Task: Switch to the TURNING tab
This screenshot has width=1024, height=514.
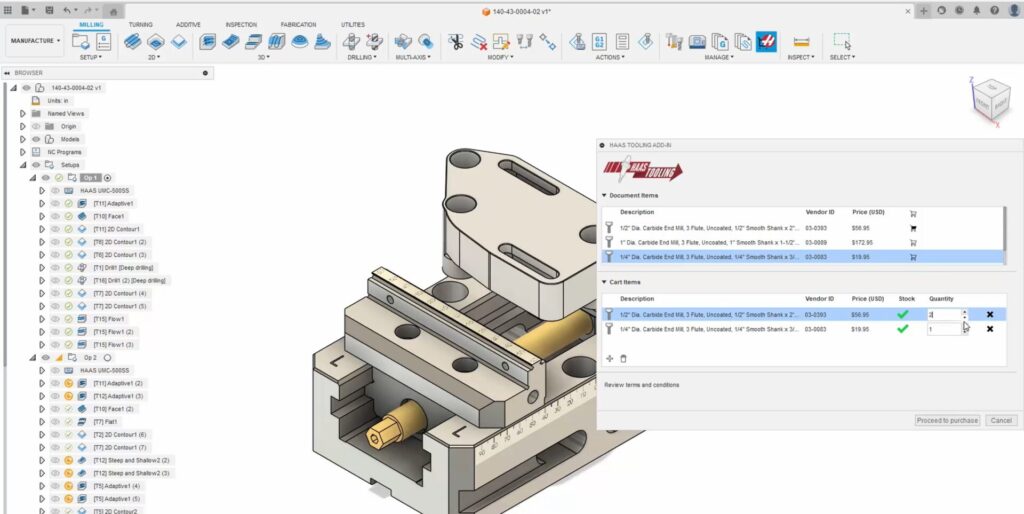Action: [x=141, y=24]
